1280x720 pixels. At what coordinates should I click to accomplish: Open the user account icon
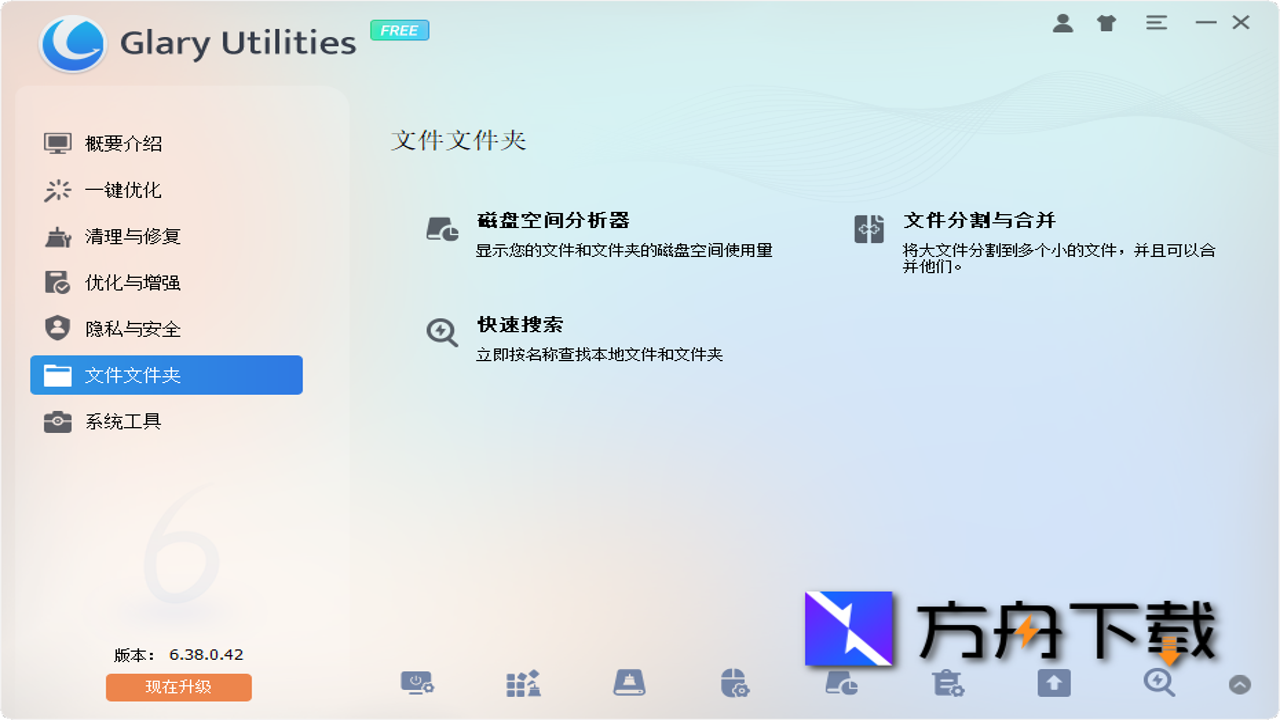point(1063,23)
